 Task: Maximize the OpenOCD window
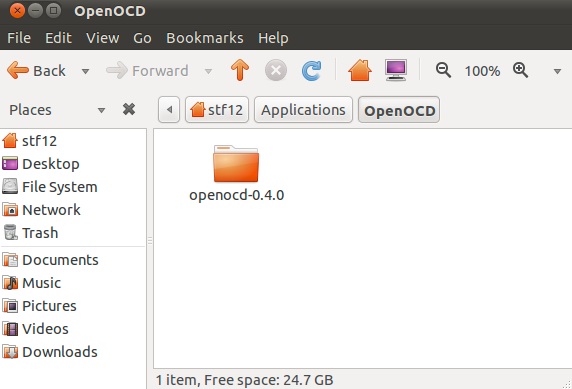pos(53,10)
